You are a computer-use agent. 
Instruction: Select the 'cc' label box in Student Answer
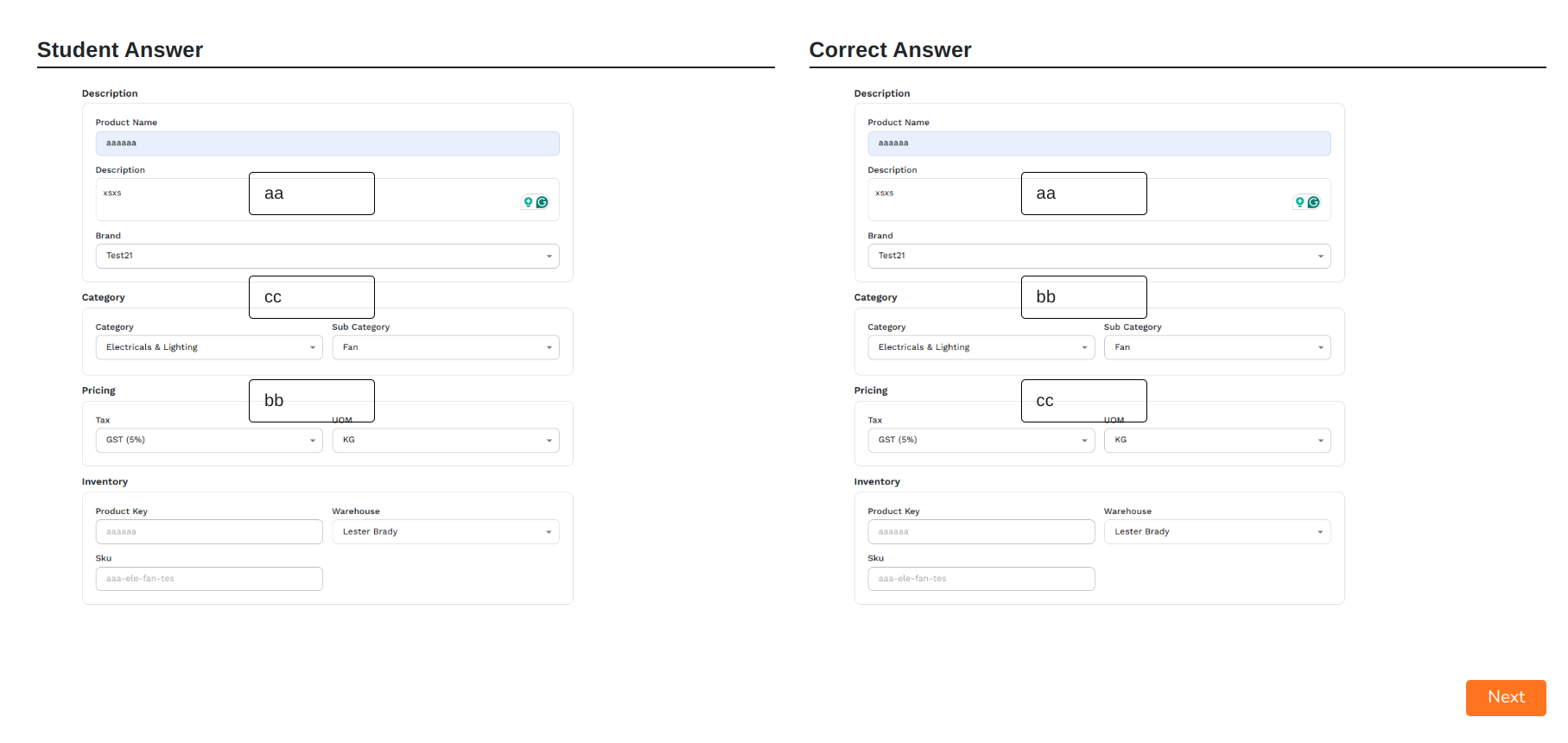(311, 297)
